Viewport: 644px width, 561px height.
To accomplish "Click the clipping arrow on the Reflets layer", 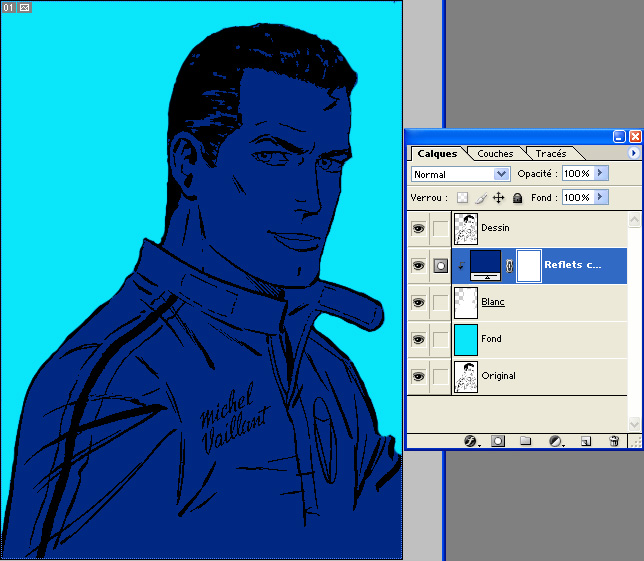I will [461, 266].
